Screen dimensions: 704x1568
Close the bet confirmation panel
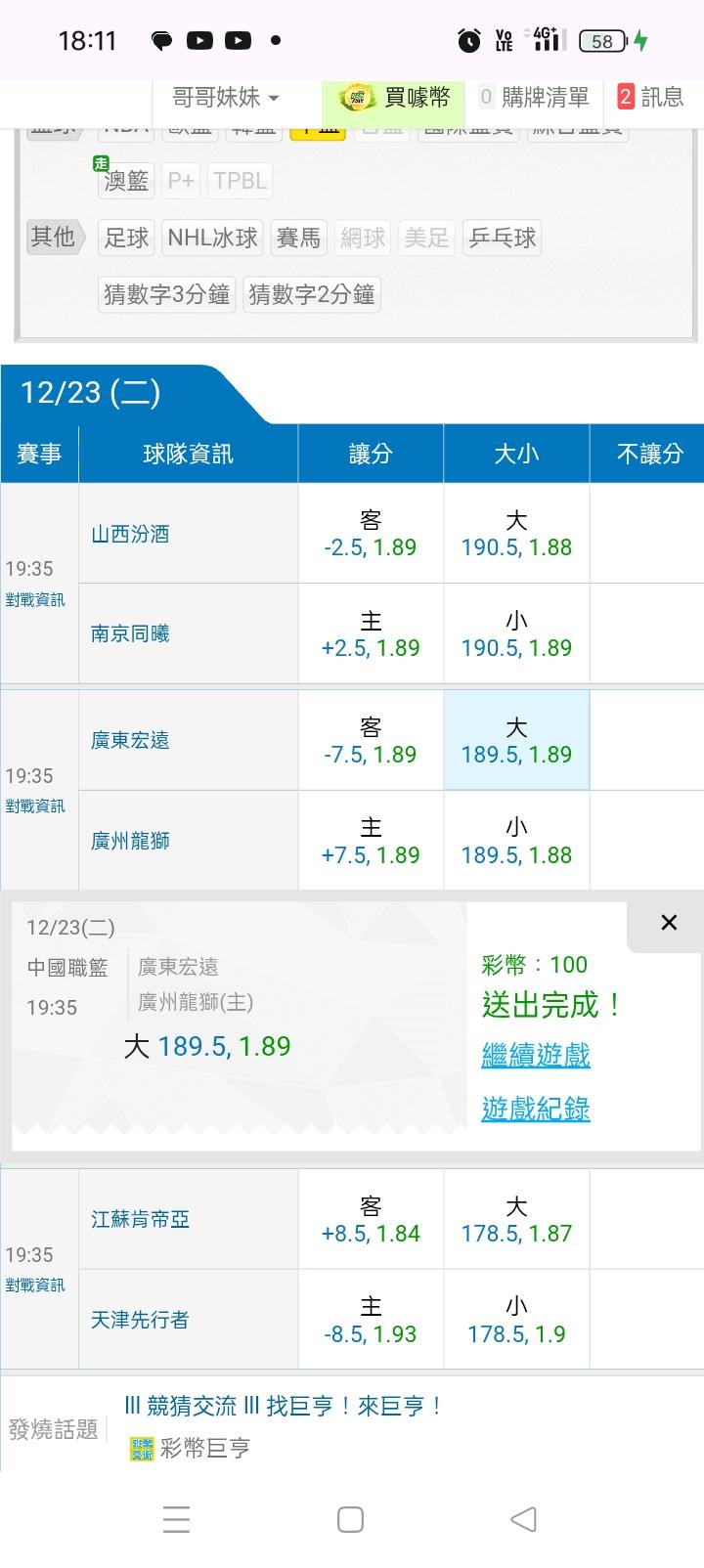(669, 923)
